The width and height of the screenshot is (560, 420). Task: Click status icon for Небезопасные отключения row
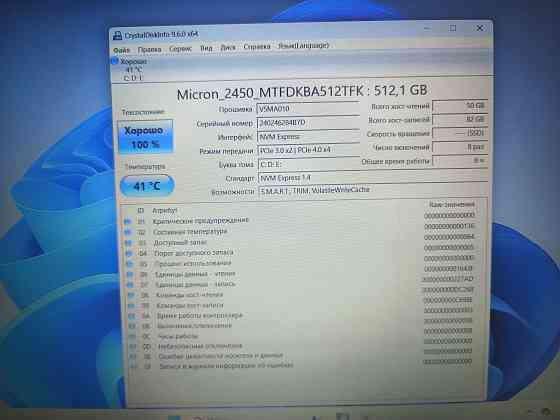click(133, 346)
